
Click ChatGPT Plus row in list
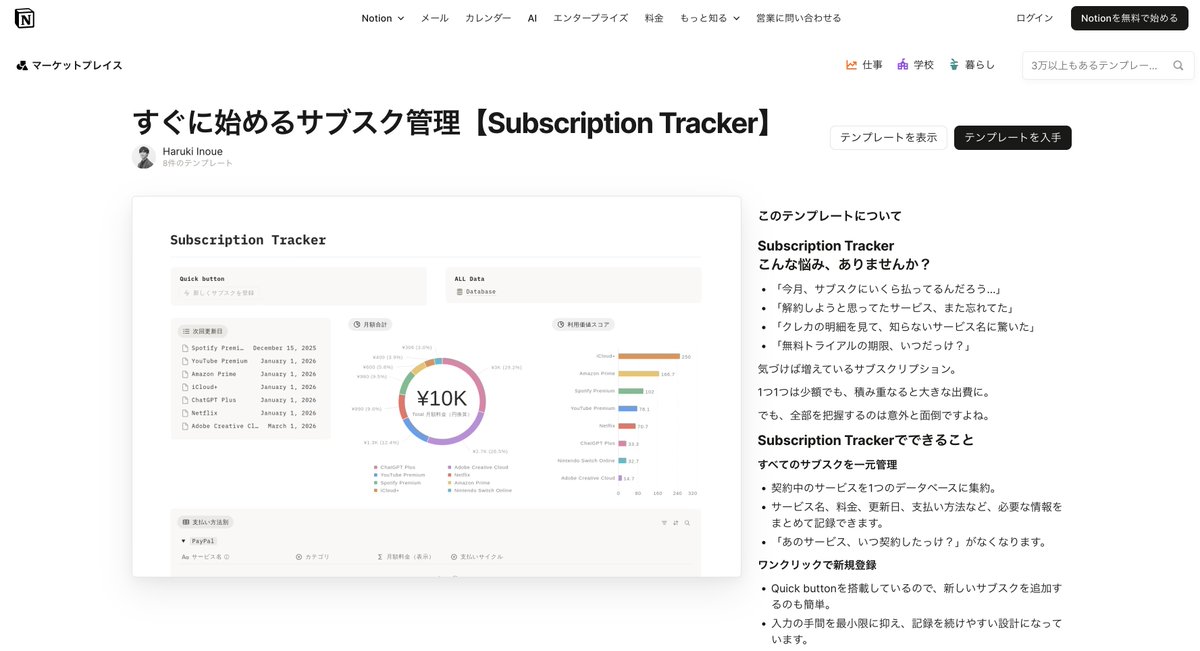(249, 400)
